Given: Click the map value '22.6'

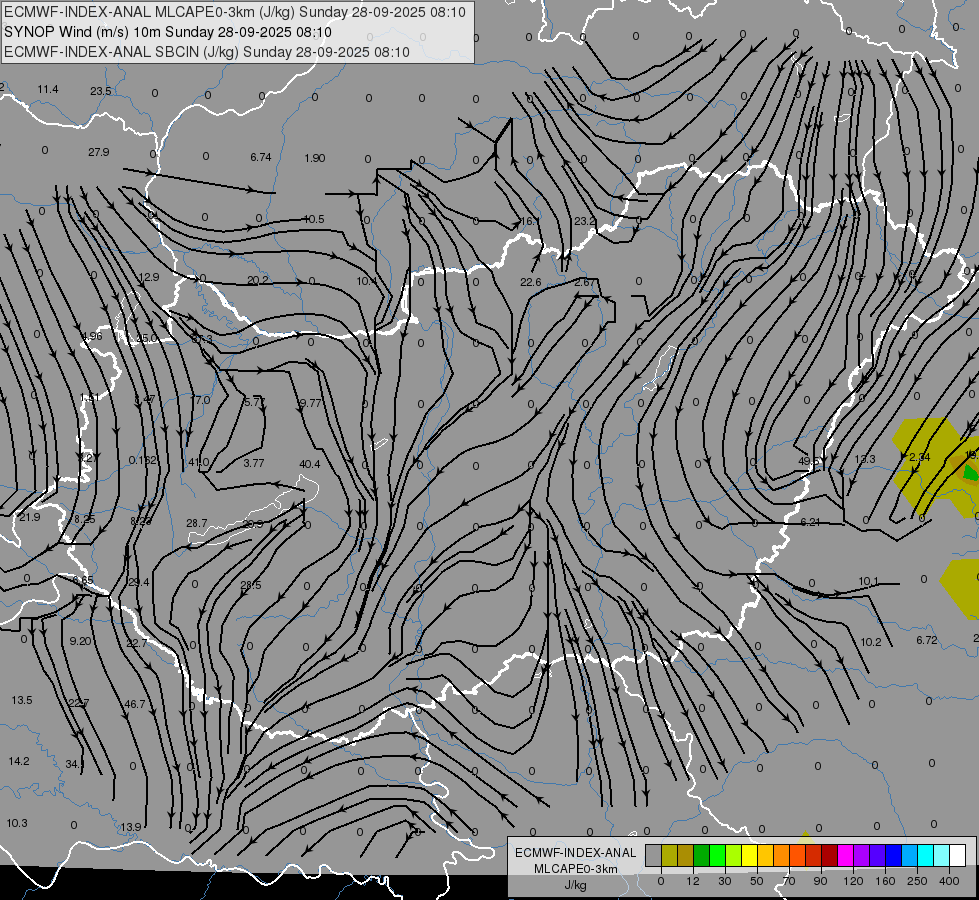Looking at the screenshot, I should pos(531,282).
